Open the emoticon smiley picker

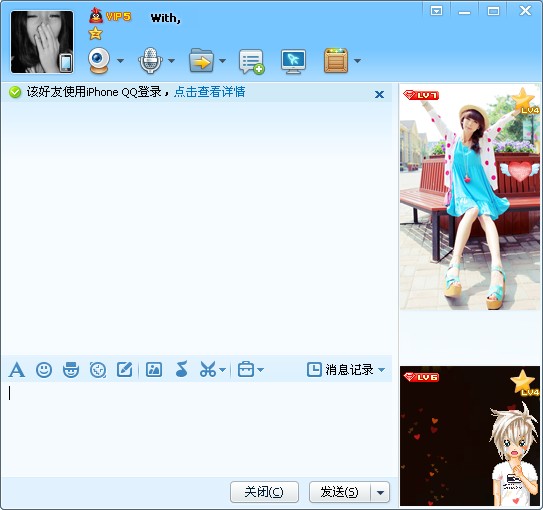(x=44, y=370)
